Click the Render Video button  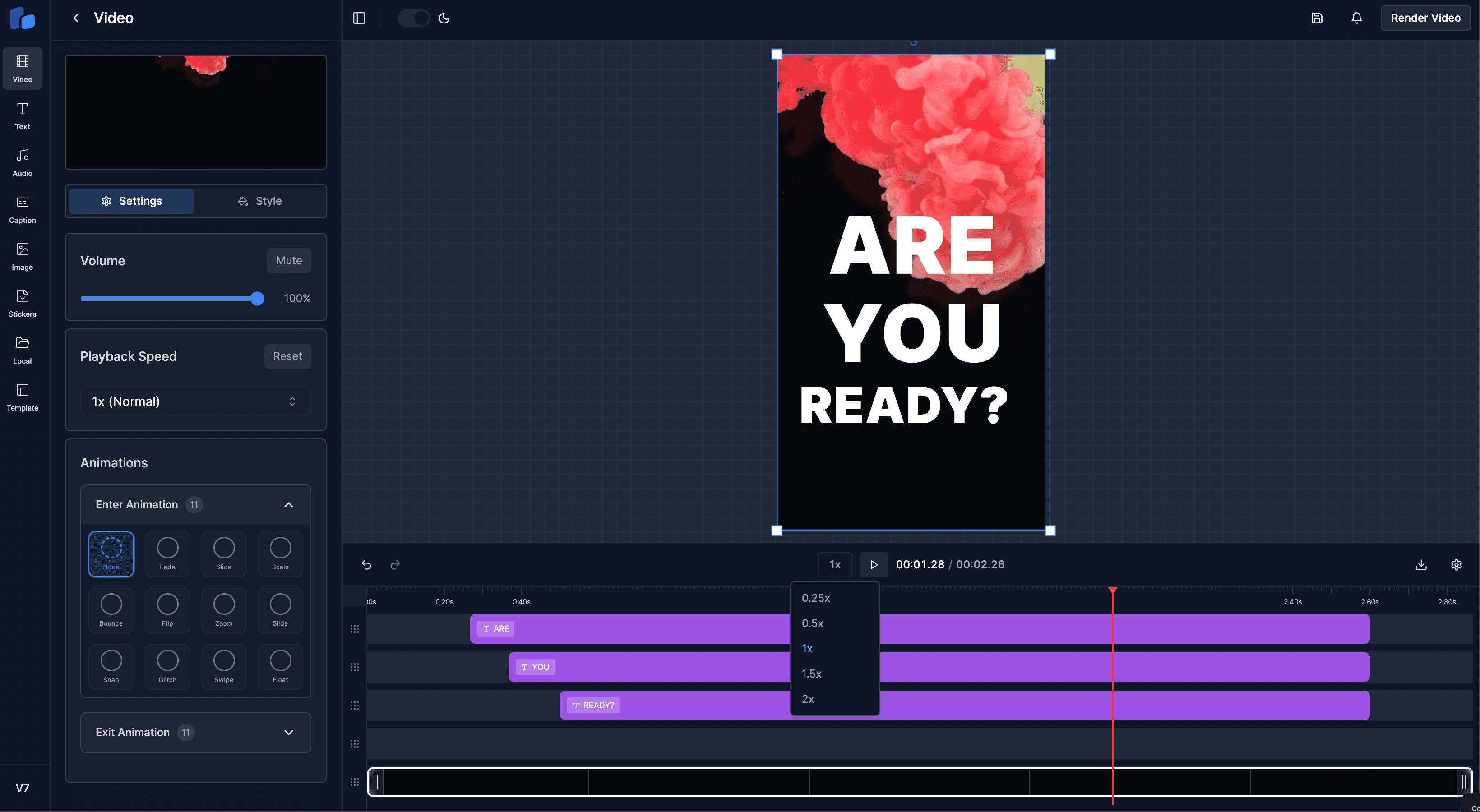pyautogui.click(x=1425, y=18)
